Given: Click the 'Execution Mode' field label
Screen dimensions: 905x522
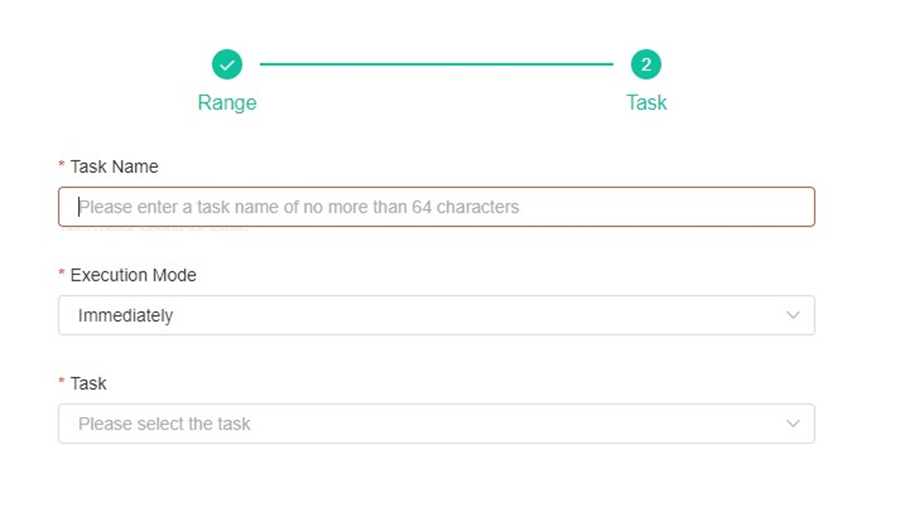Looking at the screenshot, I should point(133,275).
